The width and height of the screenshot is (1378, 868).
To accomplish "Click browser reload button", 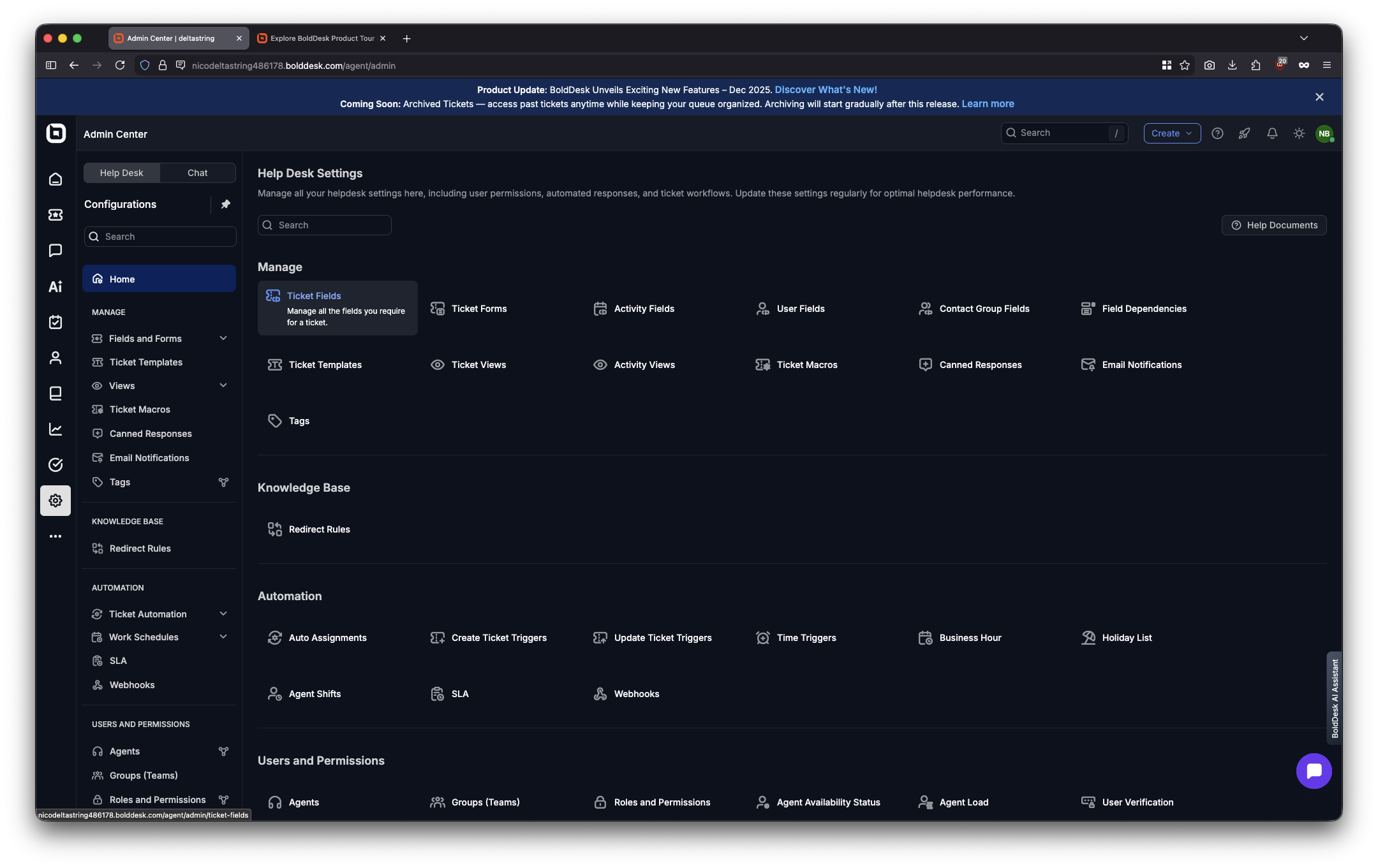I will click(120, 65).
